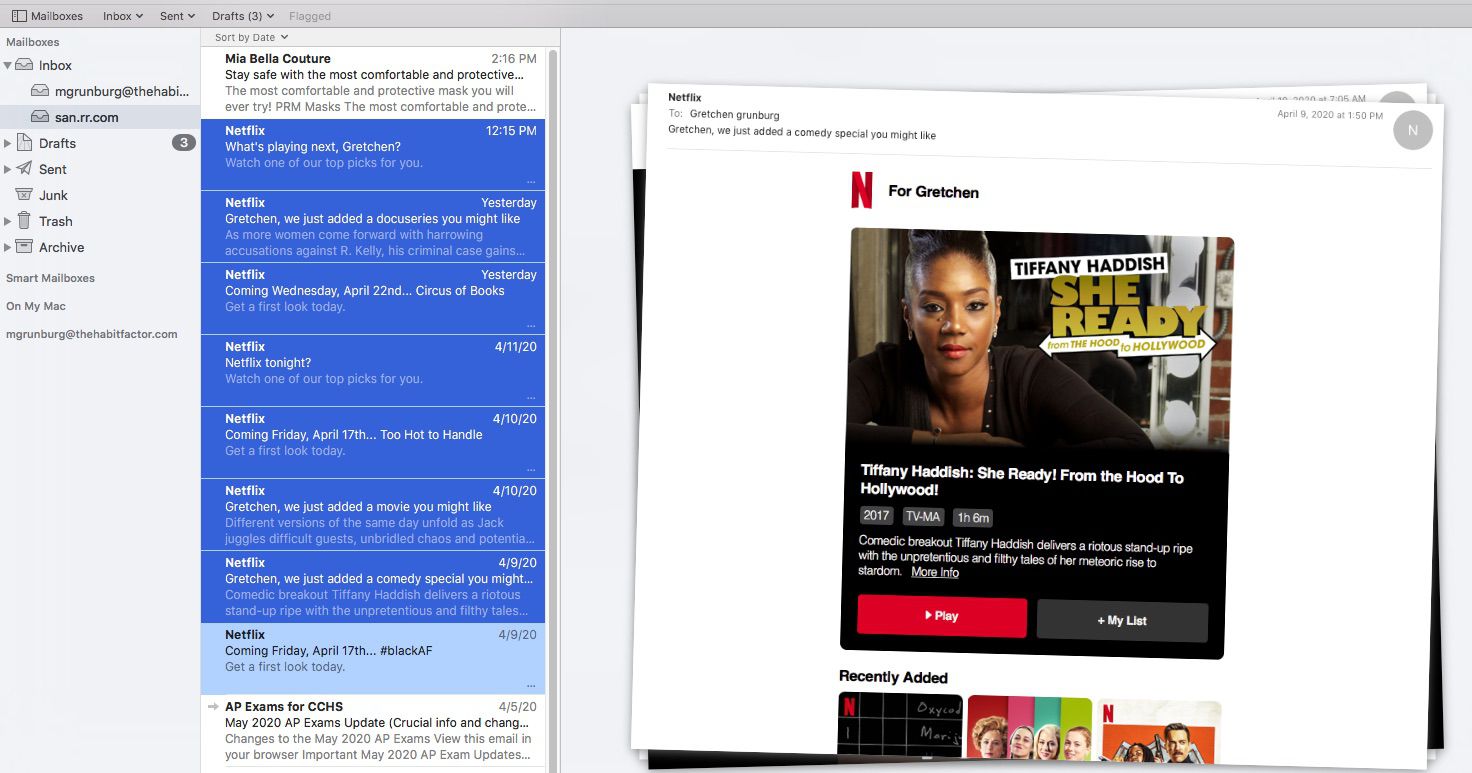Image resolution: width=1472 pixels, height=773 pixels.
Task: Expand the Archive disclosure triangle
Action: pos(8,247)
